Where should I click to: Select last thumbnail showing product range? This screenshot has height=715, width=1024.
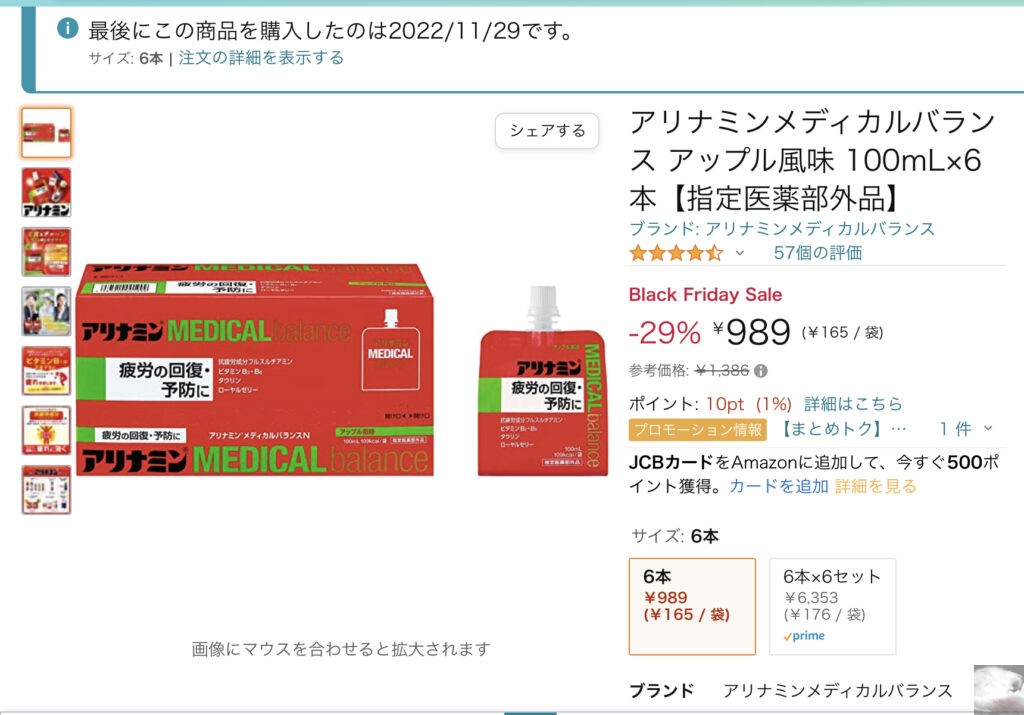(x=46, y=490)
